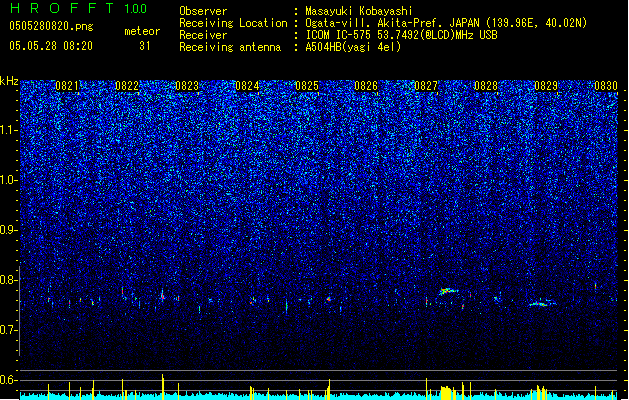Viewport: 629px width, 400px height.
Task: Click the wide yellow signal block under 0827
Action: point(447,393)
